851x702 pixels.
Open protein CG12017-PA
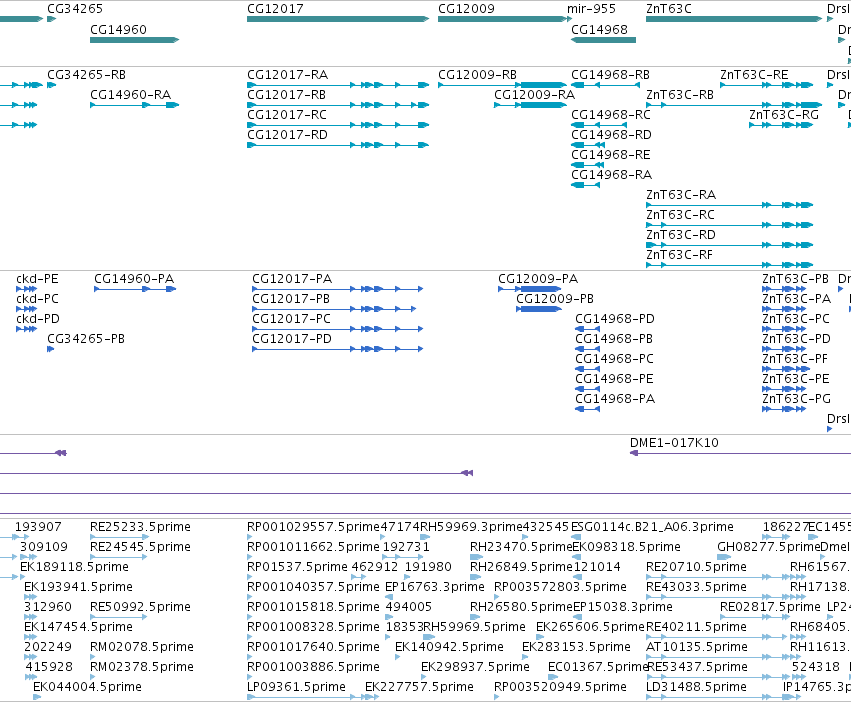(292, 279)
